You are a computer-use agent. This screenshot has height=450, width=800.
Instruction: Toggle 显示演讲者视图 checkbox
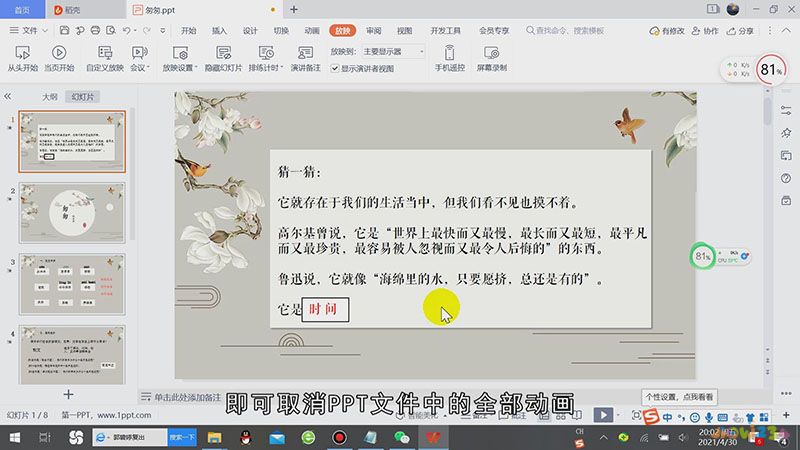[x=335, y=68]
